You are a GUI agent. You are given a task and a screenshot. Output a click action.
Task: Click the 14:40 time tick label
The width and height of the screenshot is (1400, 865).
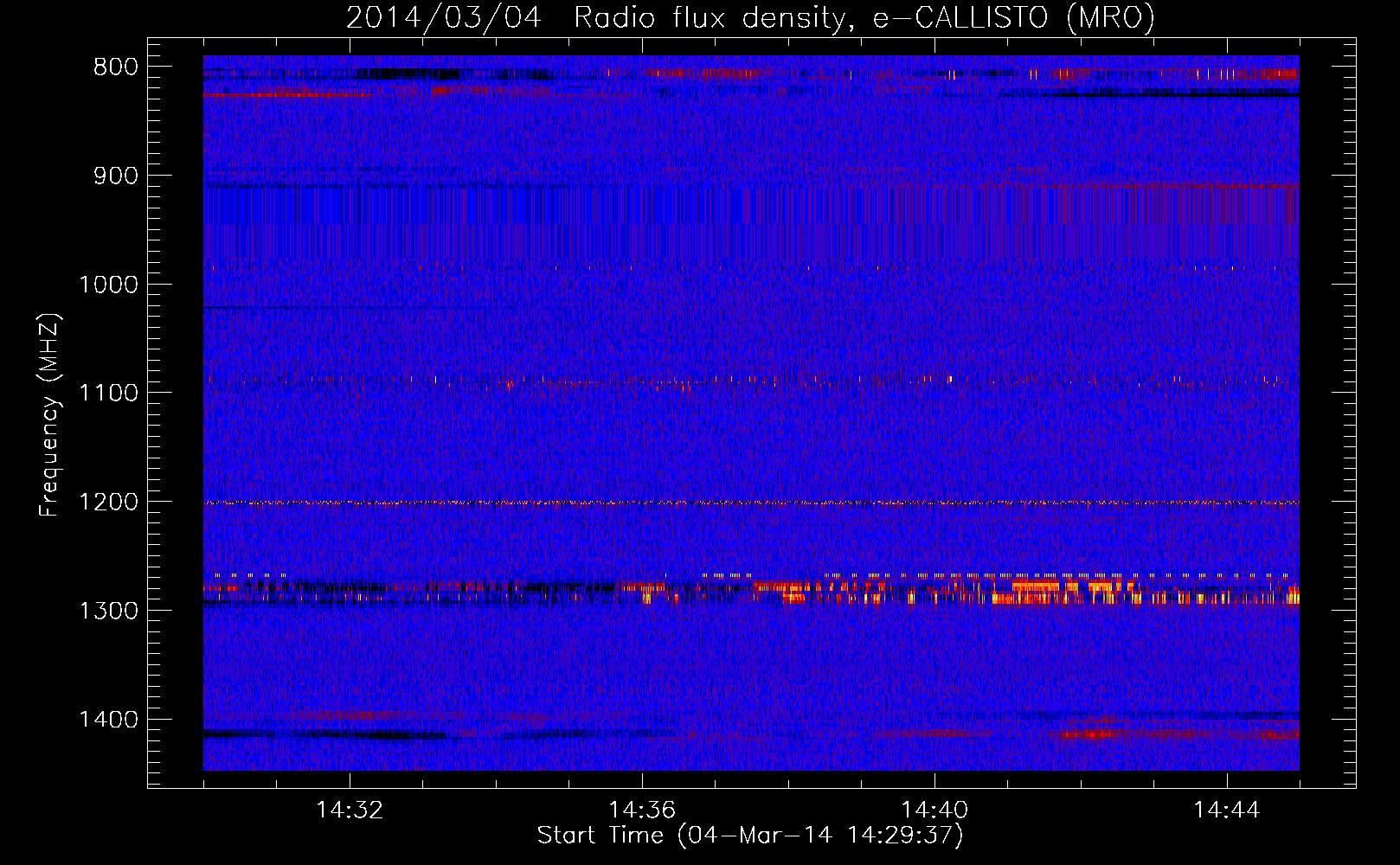point(934,811)
